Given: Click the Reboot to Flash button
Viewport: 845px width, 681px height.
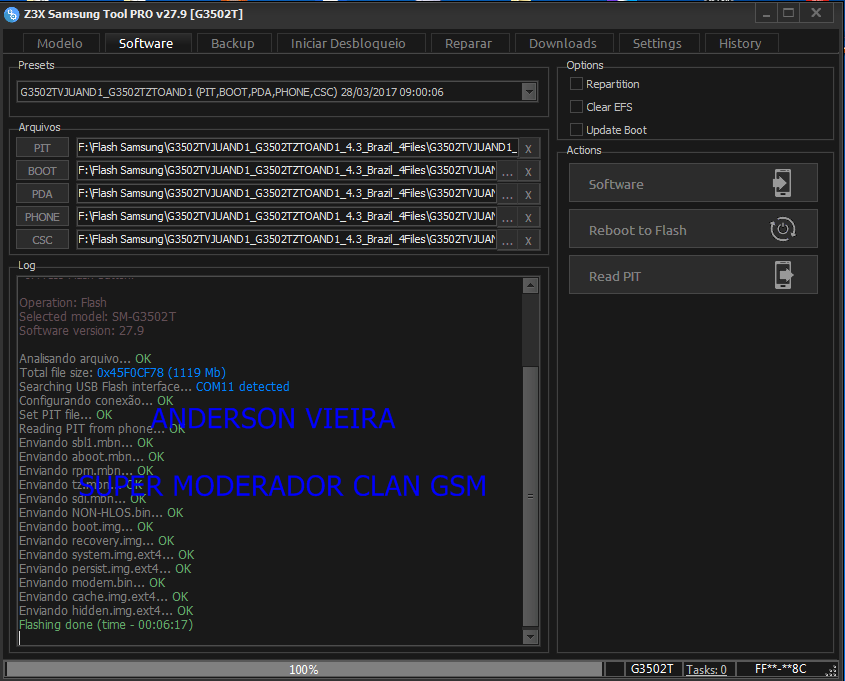Looking at the screenshot, I should (x=693, y=229).
